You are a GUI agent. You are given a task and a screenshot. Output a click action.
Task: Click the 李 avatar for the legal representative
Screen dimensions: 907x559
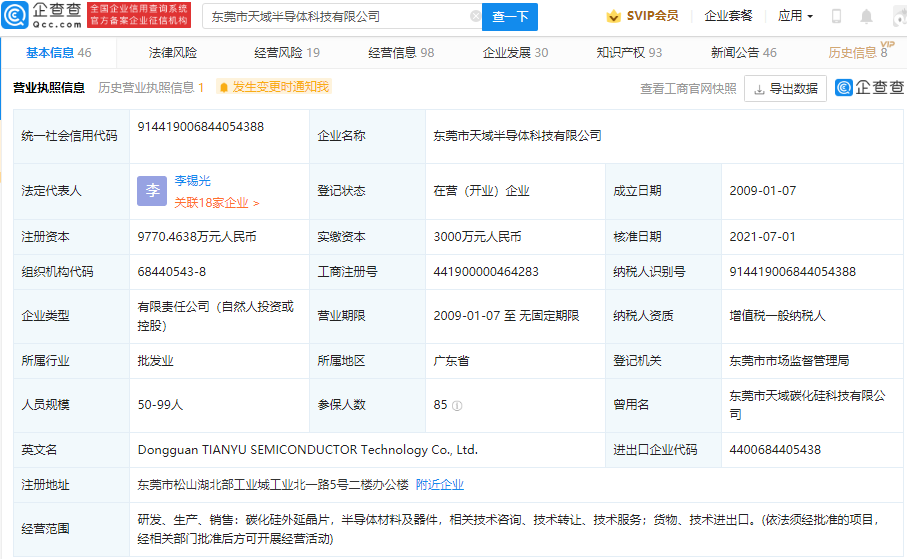(152, 191)
